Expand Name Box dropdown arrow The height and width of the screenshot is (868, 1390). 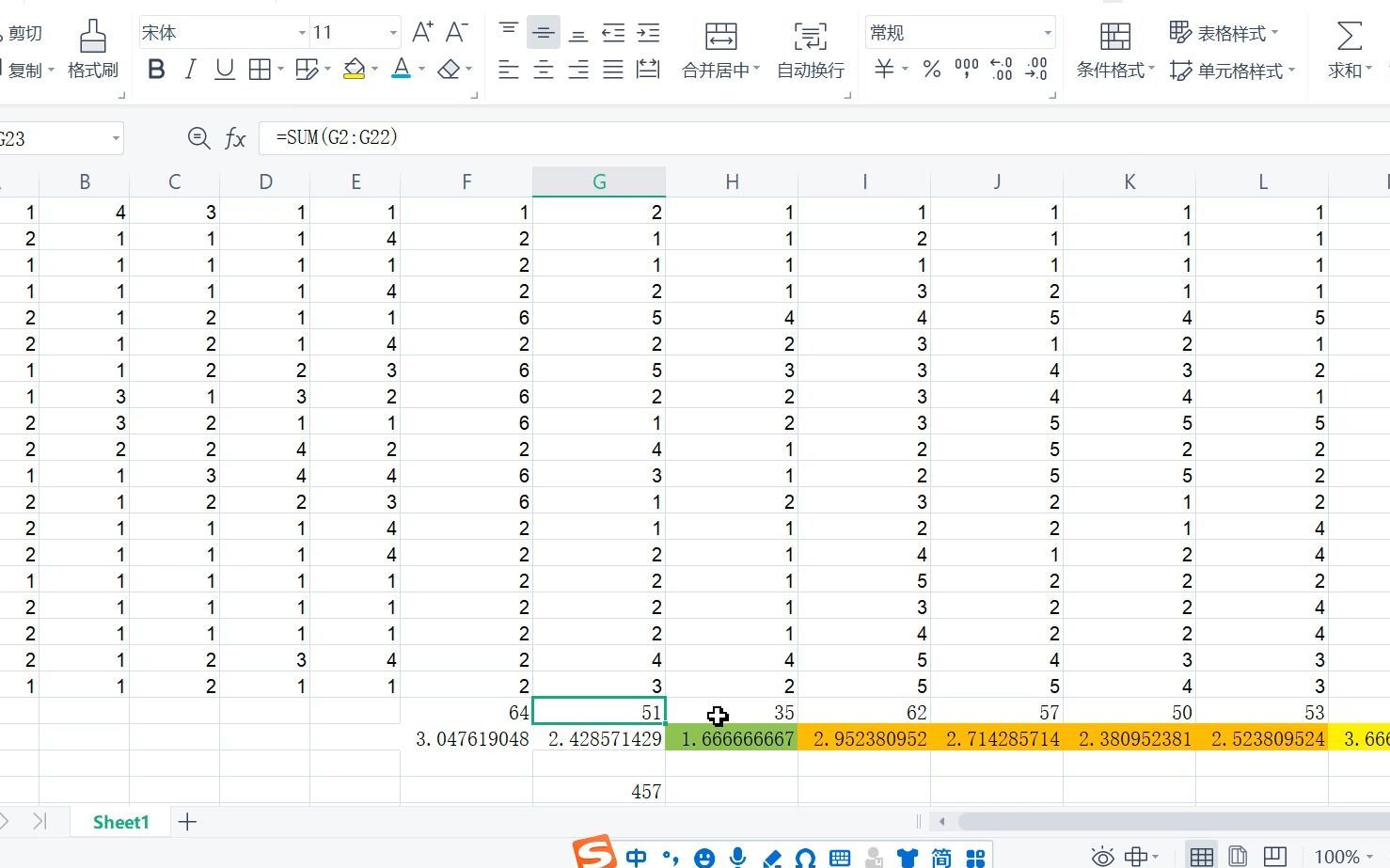(x=116, y=138)
